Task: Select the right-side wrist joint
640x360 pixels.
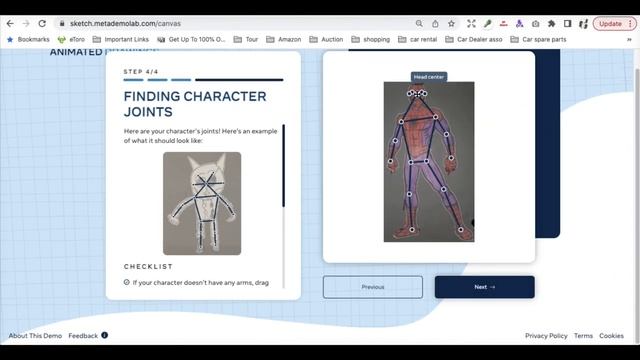Action: coord(451,158)
